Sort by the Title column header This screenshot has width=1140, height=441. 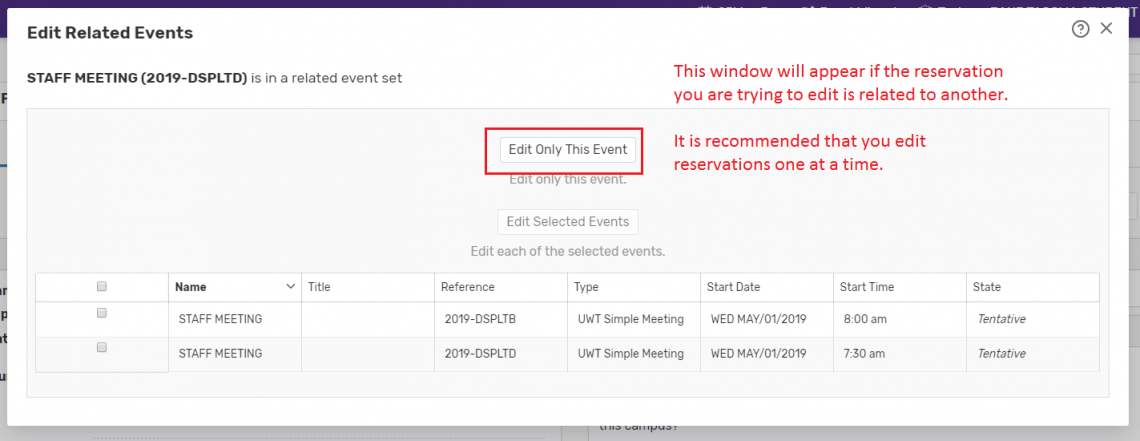pos(319,287)
